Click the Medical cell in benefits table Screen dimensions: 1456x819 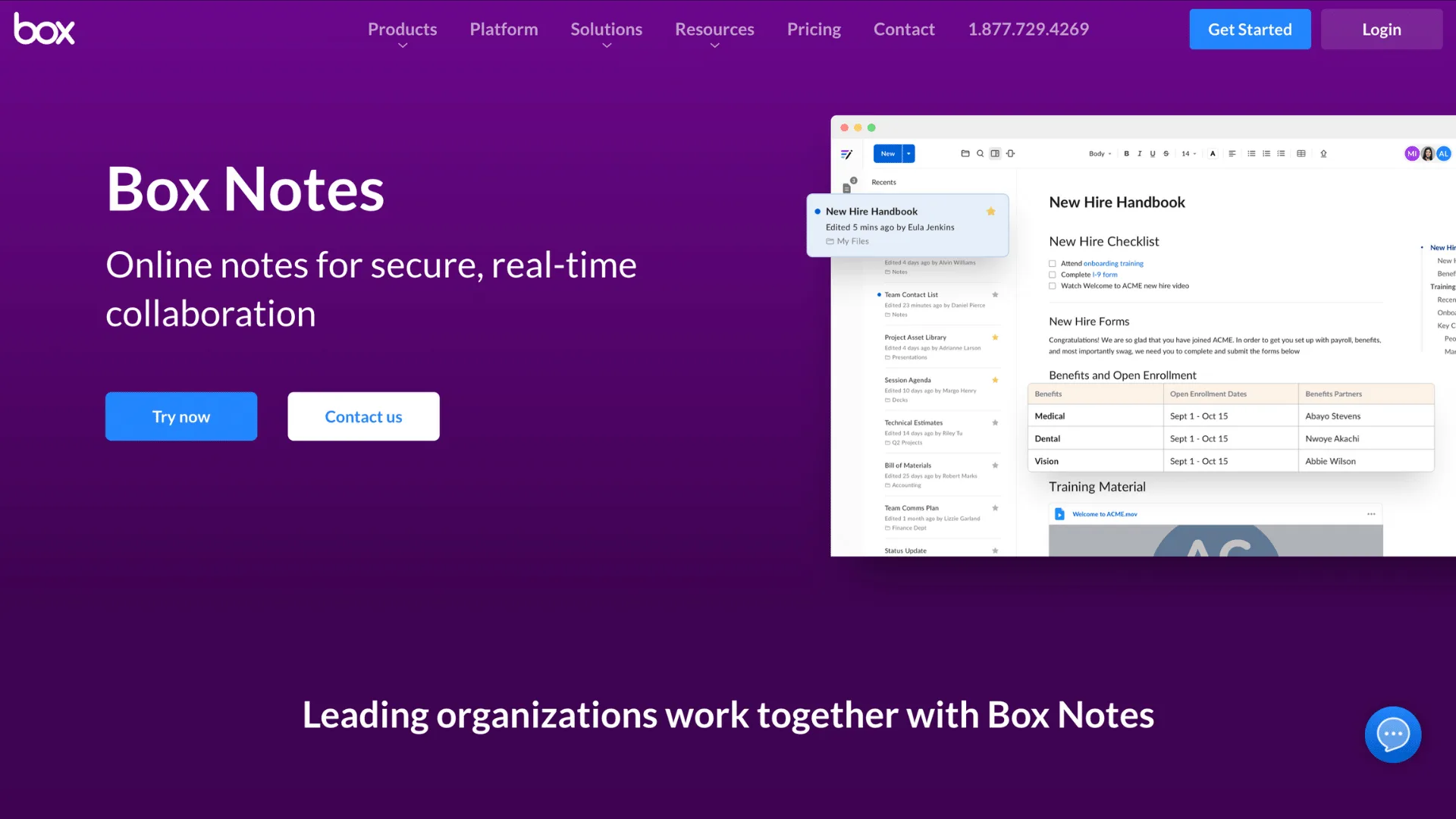(1096, 416)
